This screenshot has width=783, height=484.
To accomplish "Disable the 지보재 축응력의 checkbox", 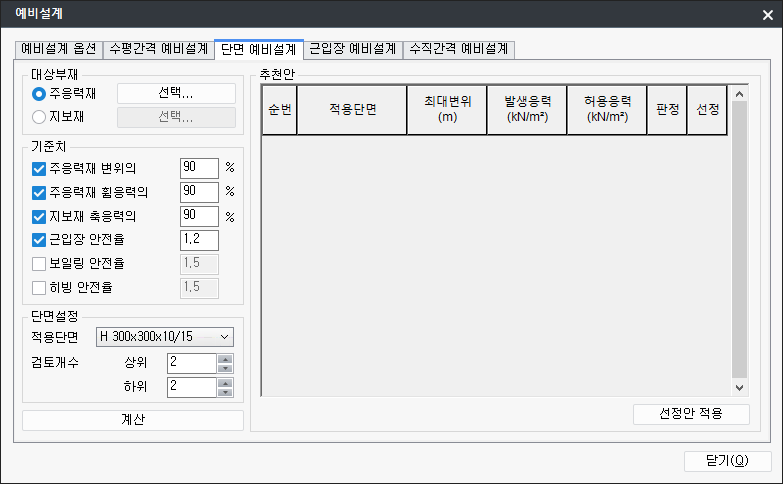I will [x=40, y=215].
